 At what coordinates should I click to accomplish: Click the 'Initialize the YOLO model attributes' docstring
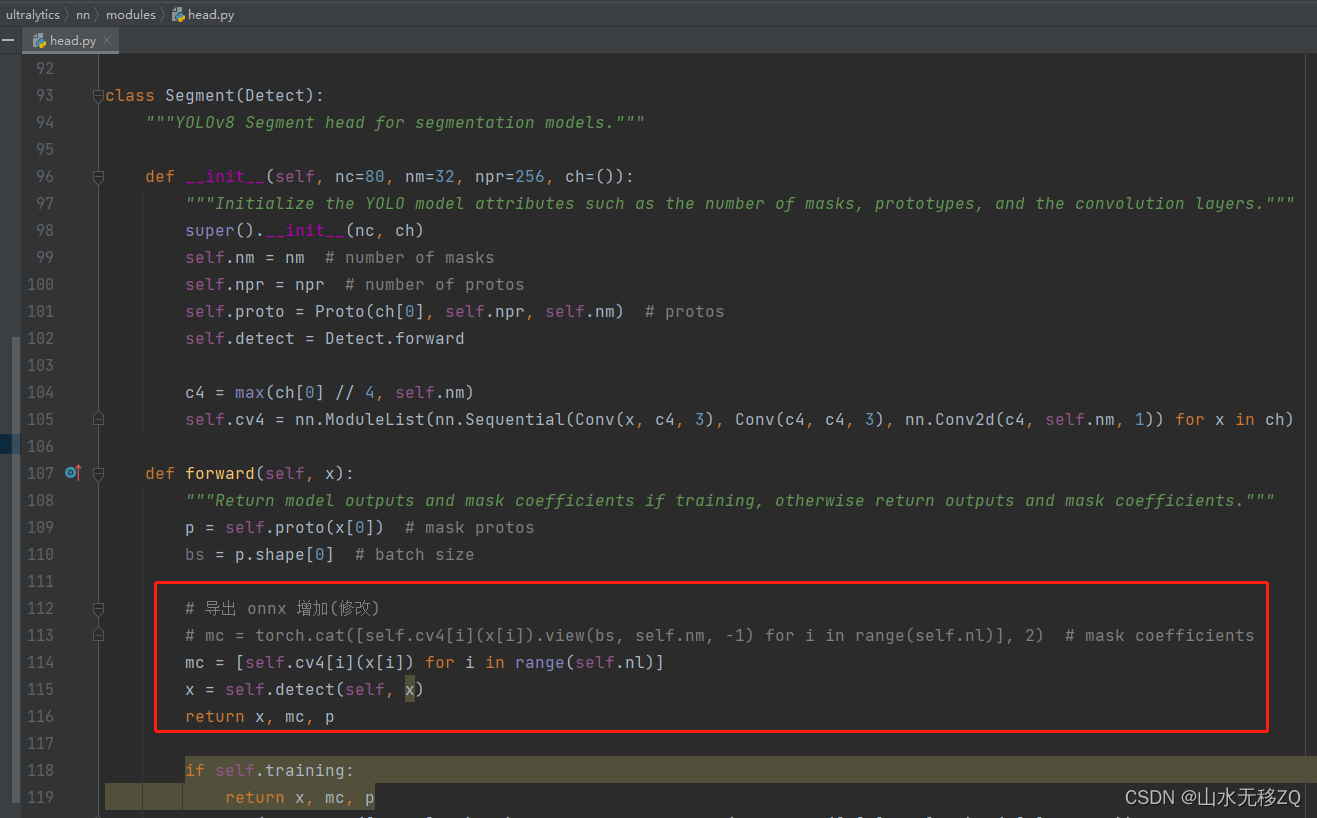coord(740,204)
